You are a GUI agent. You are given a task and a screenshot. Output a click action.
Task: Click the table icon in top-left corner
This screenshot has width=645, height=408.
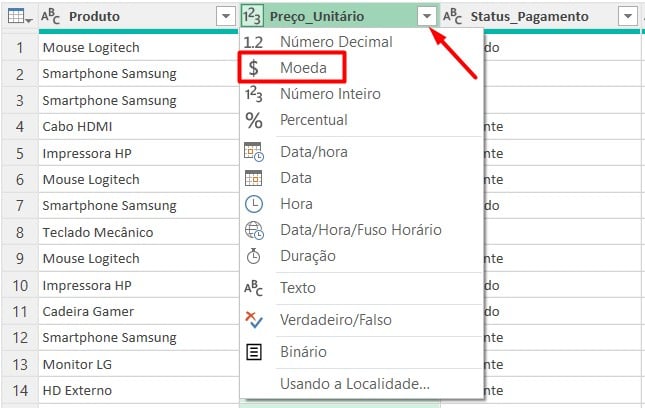click(12, 17)
